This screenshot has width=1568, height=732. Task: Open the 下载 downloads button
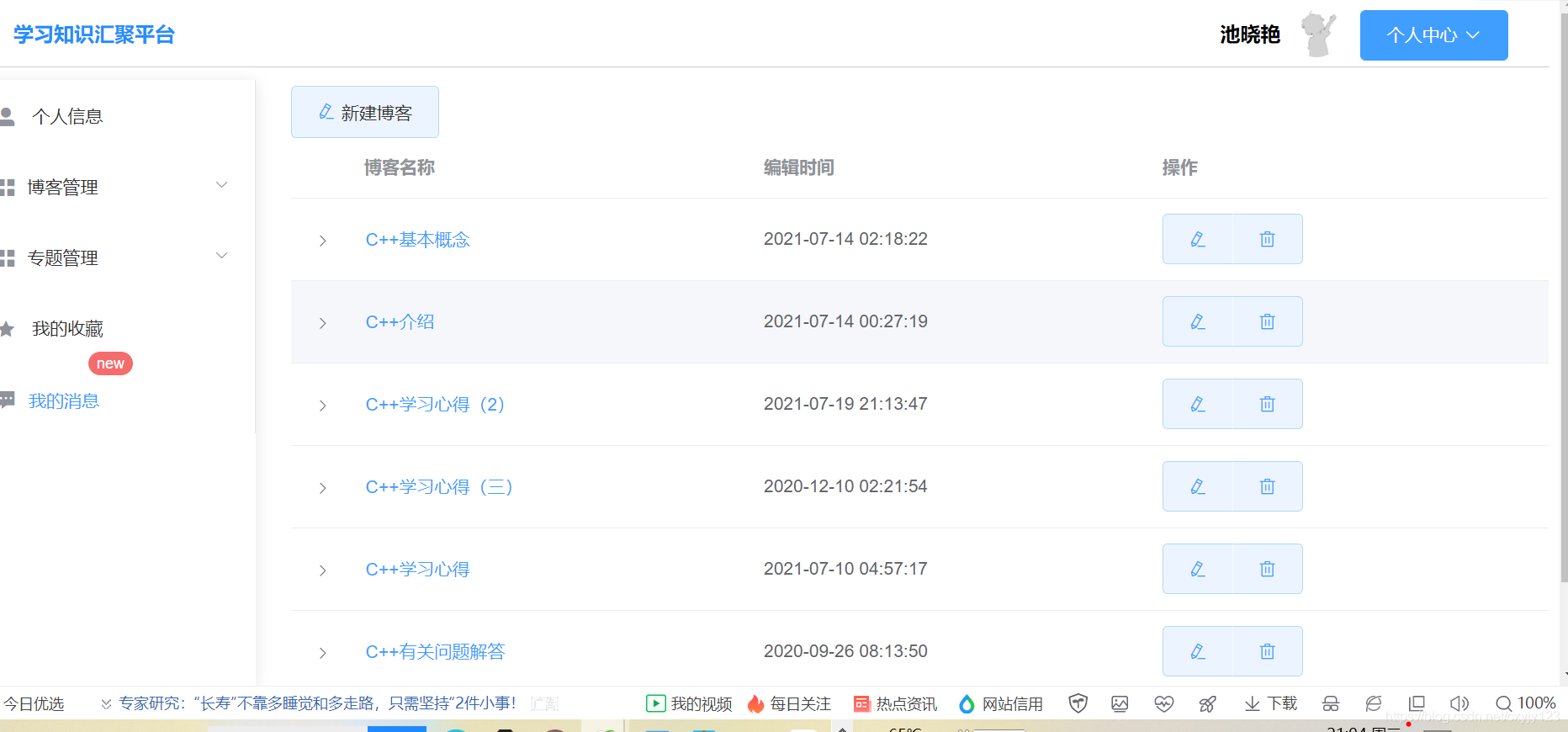1270,703
